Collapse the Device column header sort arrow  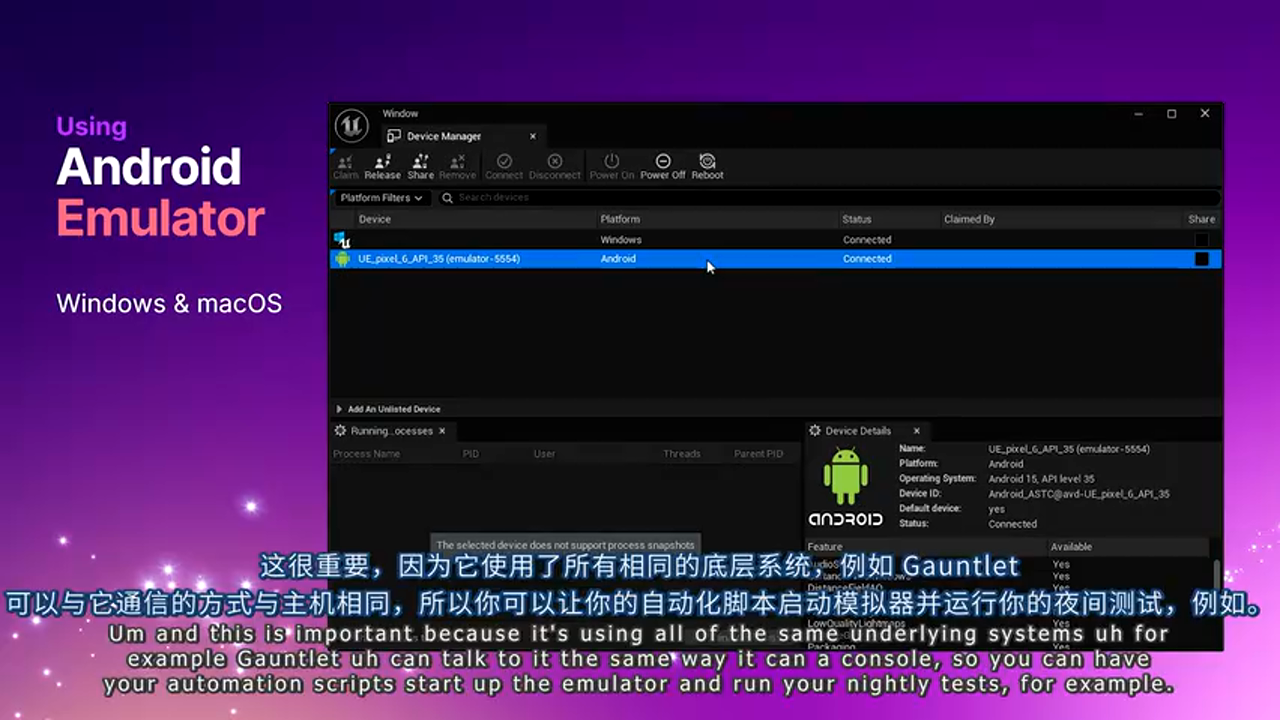(374, 218)
